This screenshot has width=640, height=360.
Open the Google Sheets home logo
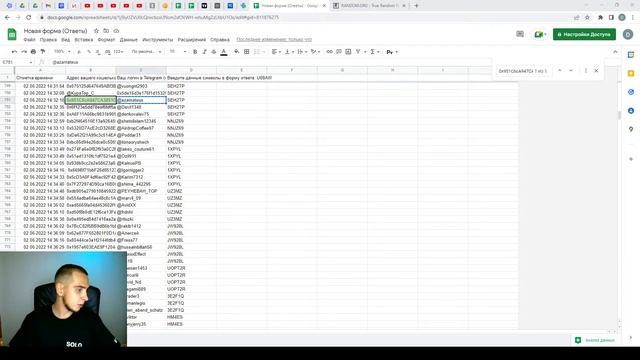pyautogui.click(x=12, y=35)
